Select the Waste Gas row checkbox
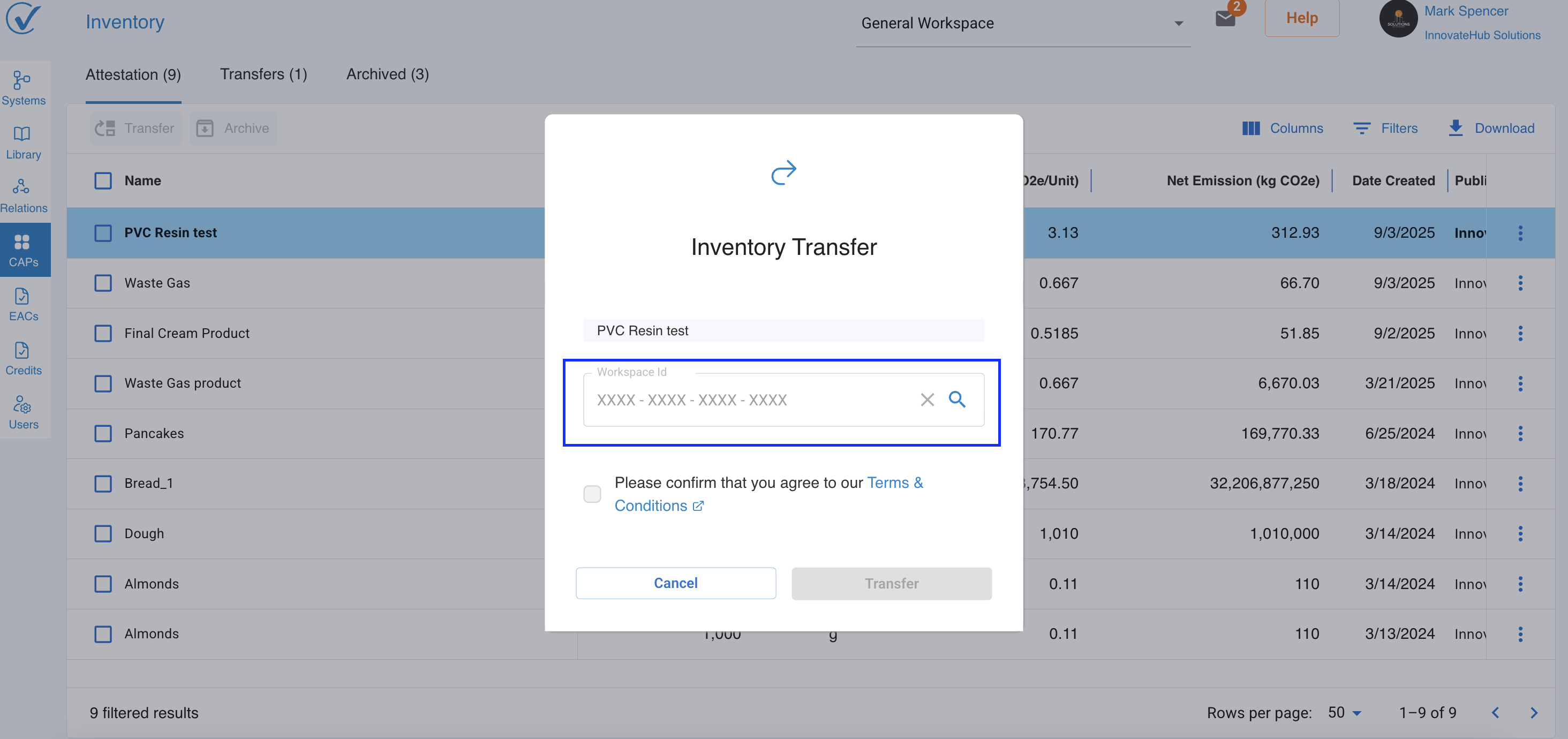1568x739 pixels. click(103, 283)
